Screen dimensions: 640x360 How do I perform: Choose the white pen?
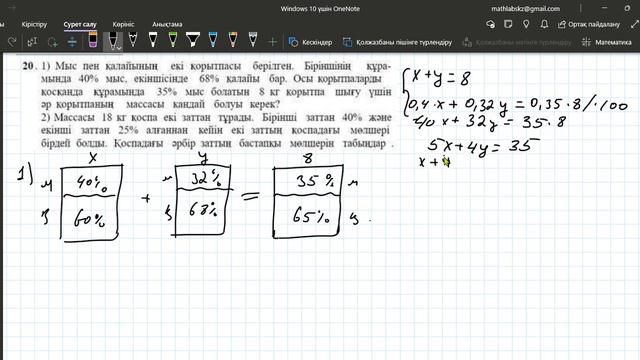click(x=153, y=40)
